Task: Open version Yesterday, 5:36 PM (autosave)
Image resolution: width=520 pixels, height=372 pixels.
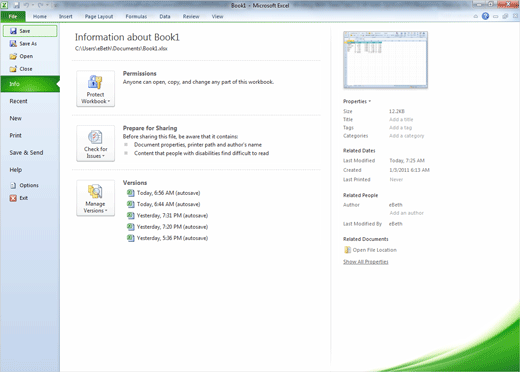Action: pyautogui.click(x=172, y=238)
